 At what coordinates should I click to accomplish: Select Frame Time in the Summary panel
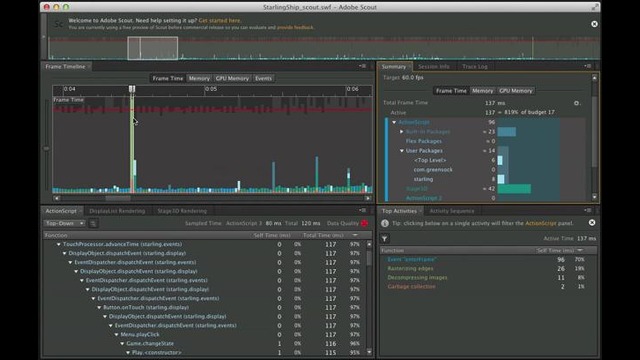pos(451,91)
